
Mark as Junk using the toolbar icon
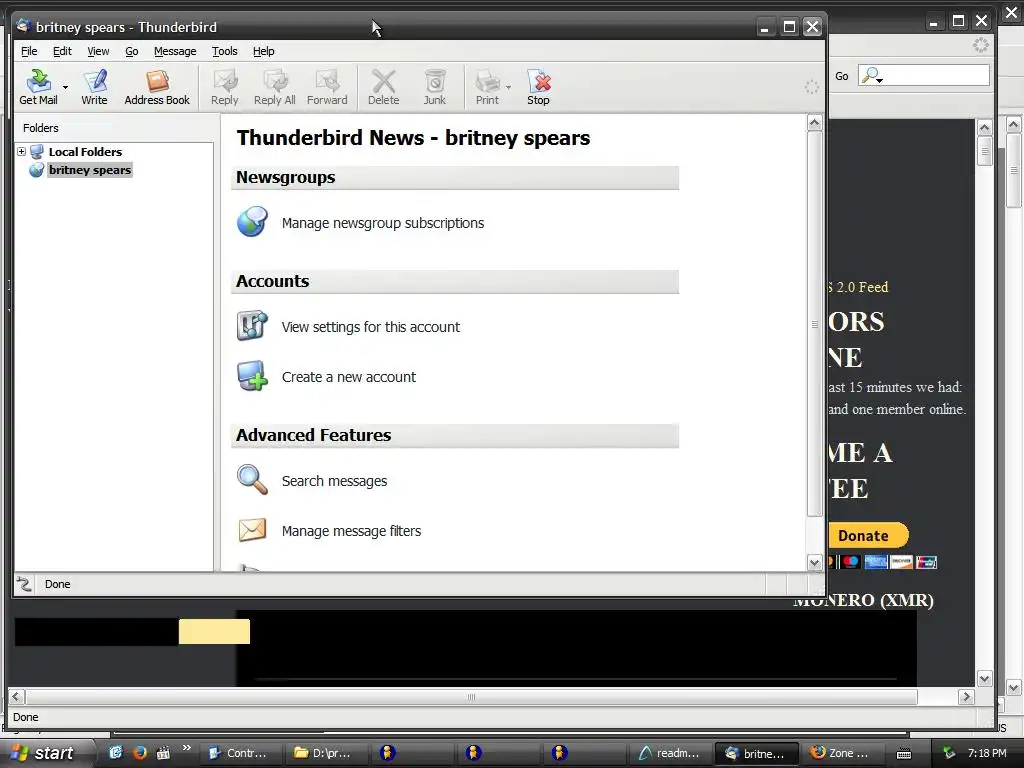(x=434, y=88)
